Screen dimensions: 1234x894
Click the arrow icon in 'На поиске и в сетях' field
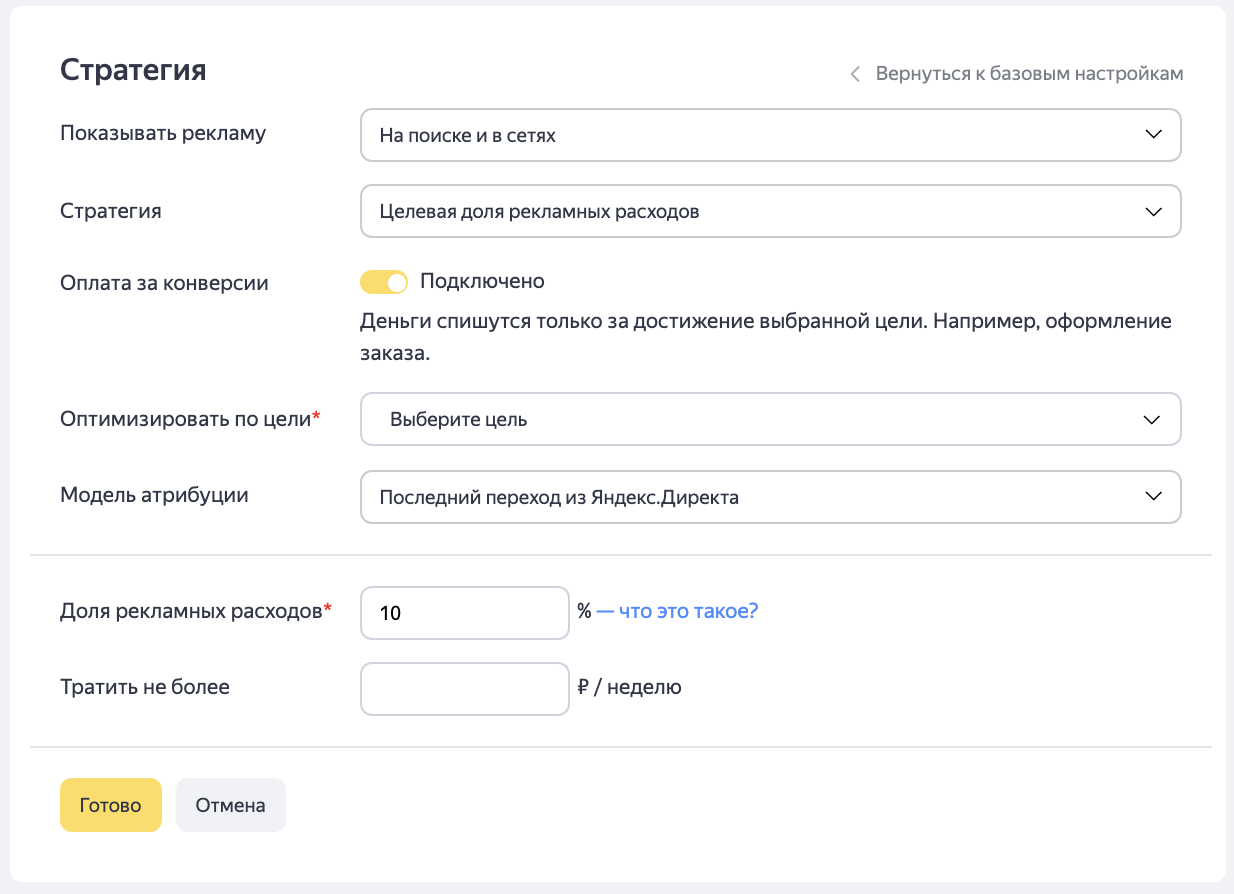pyautogui.click(x=1153, y=135)
